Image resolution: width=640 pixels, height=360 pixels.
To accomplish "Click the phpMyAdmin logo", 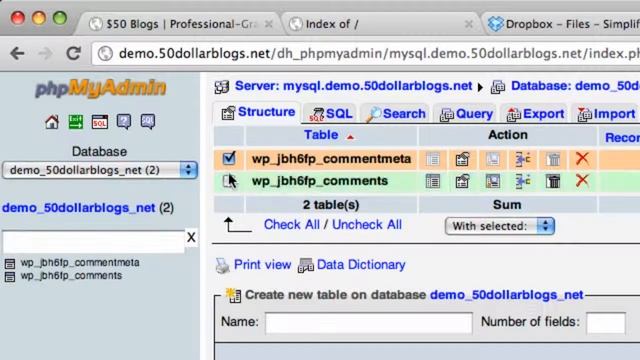I will click(101, 89).
